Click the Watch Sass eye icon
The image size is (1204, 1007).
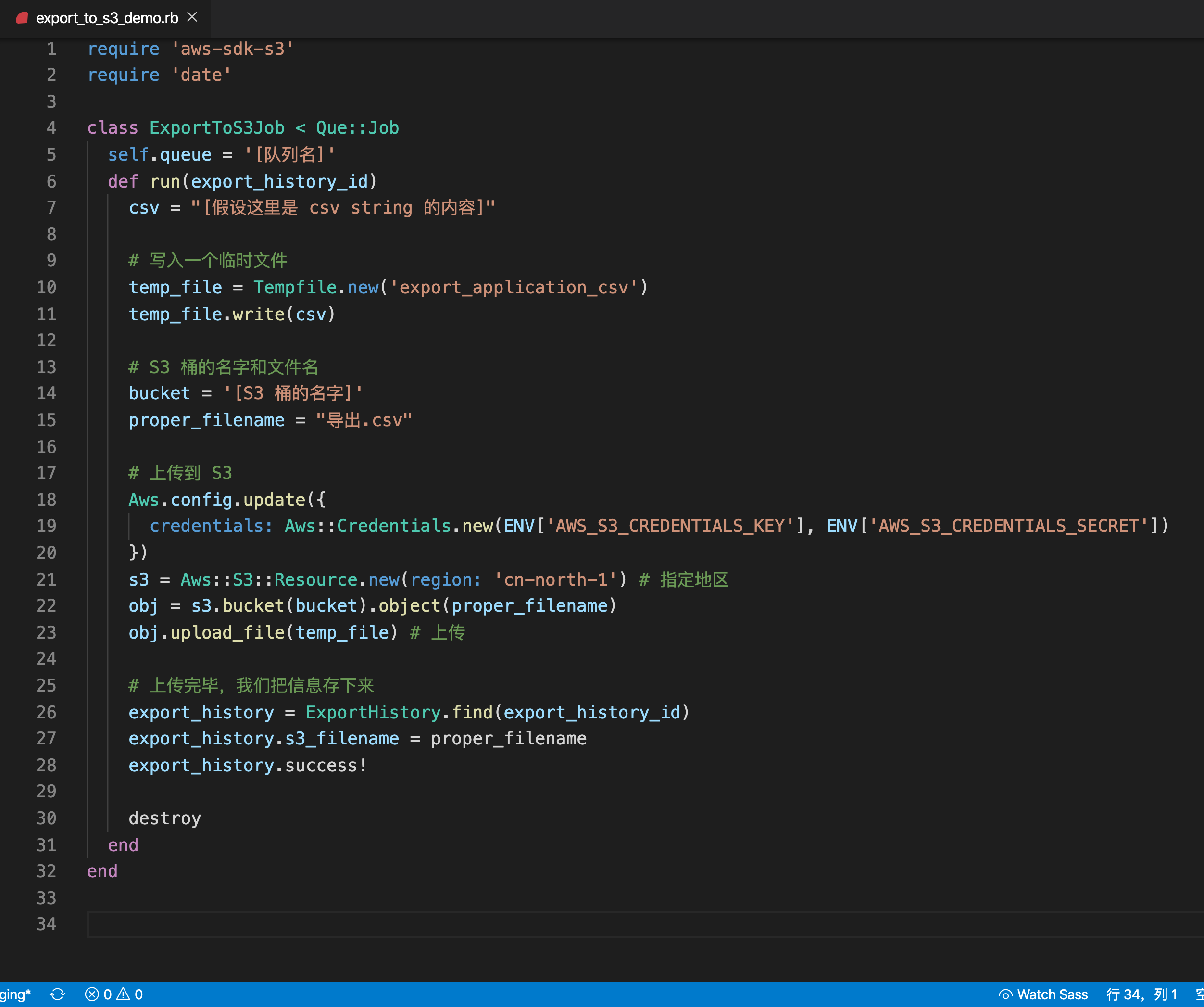pyautogui.click(x=1005, y=994)
